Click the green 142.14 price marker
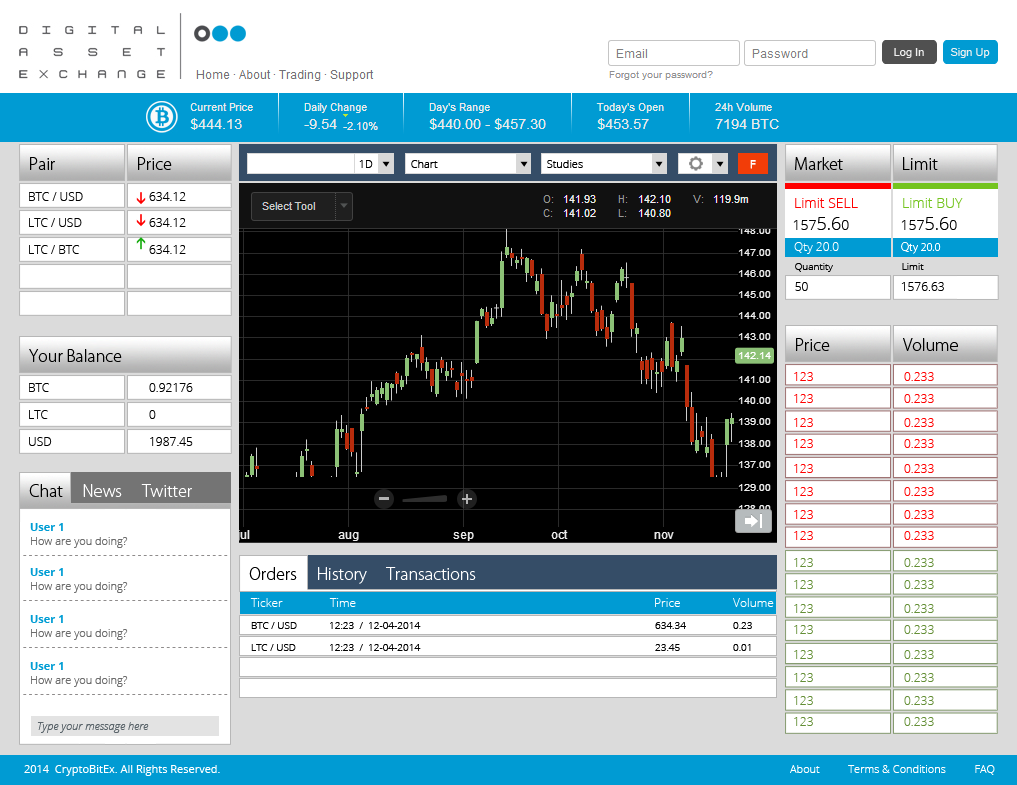This screenshot has width=1017, height=785. point(753,356)
